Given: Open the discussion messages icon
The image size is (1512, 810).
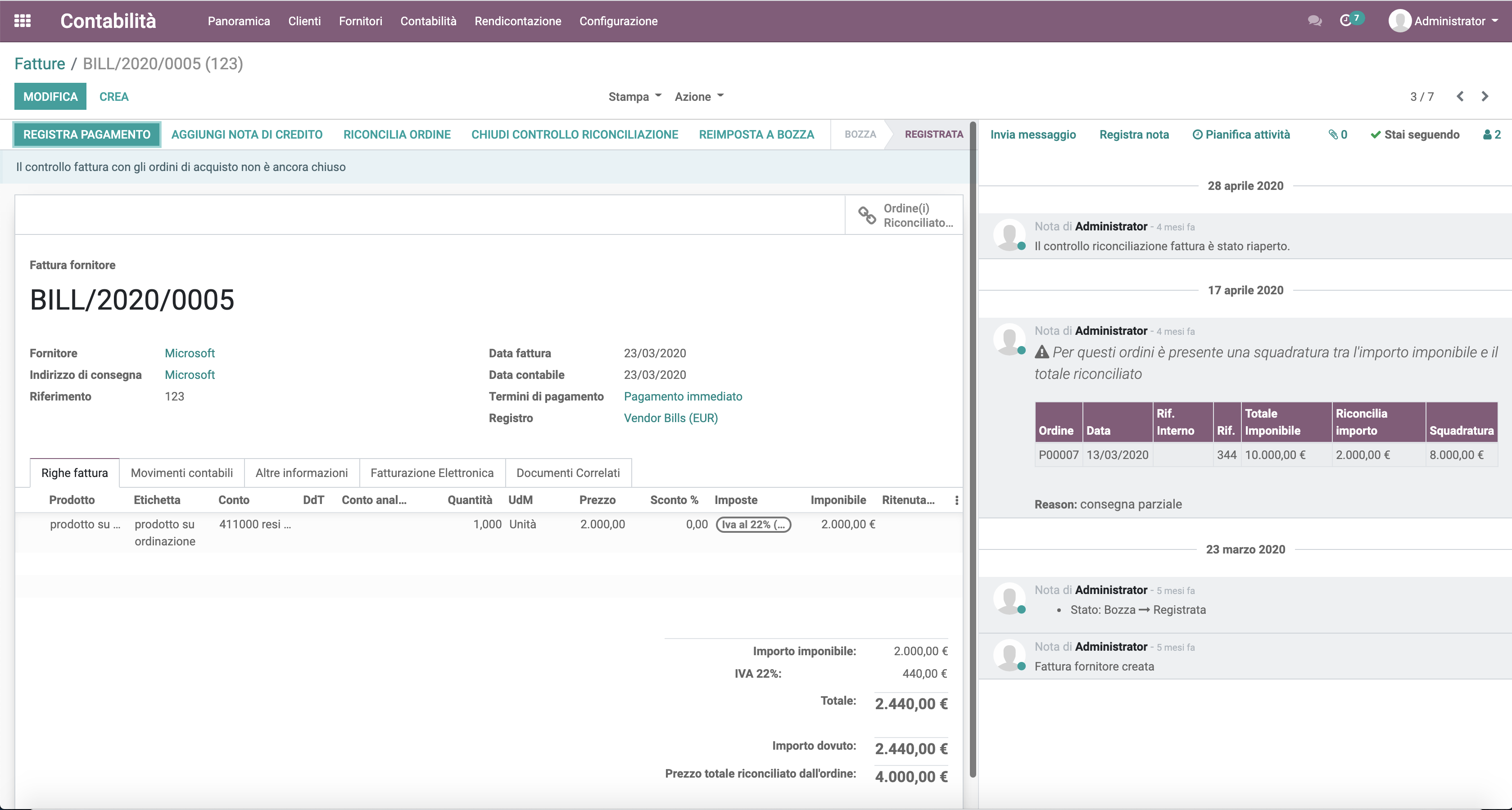Looking at the screenshot, I should [1315, 21].
